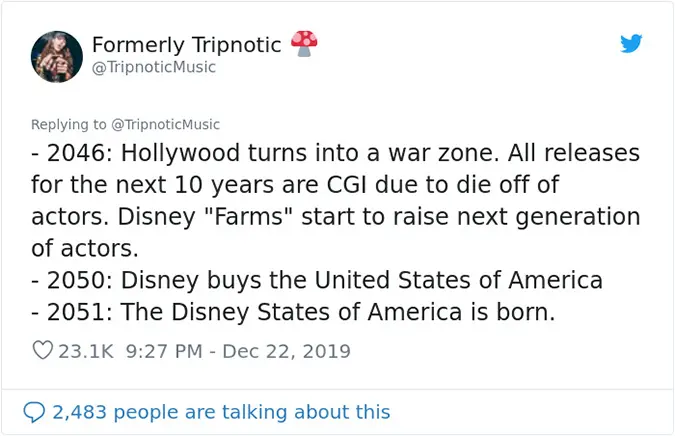Click the speech bubble reply icon
Screen dimensions: 675x436
(34, 411)
